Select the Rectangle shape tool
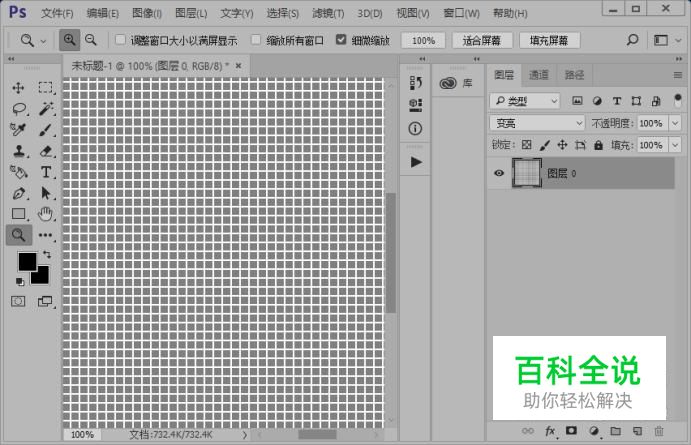691x445 pixels. [x=19, y=214]
